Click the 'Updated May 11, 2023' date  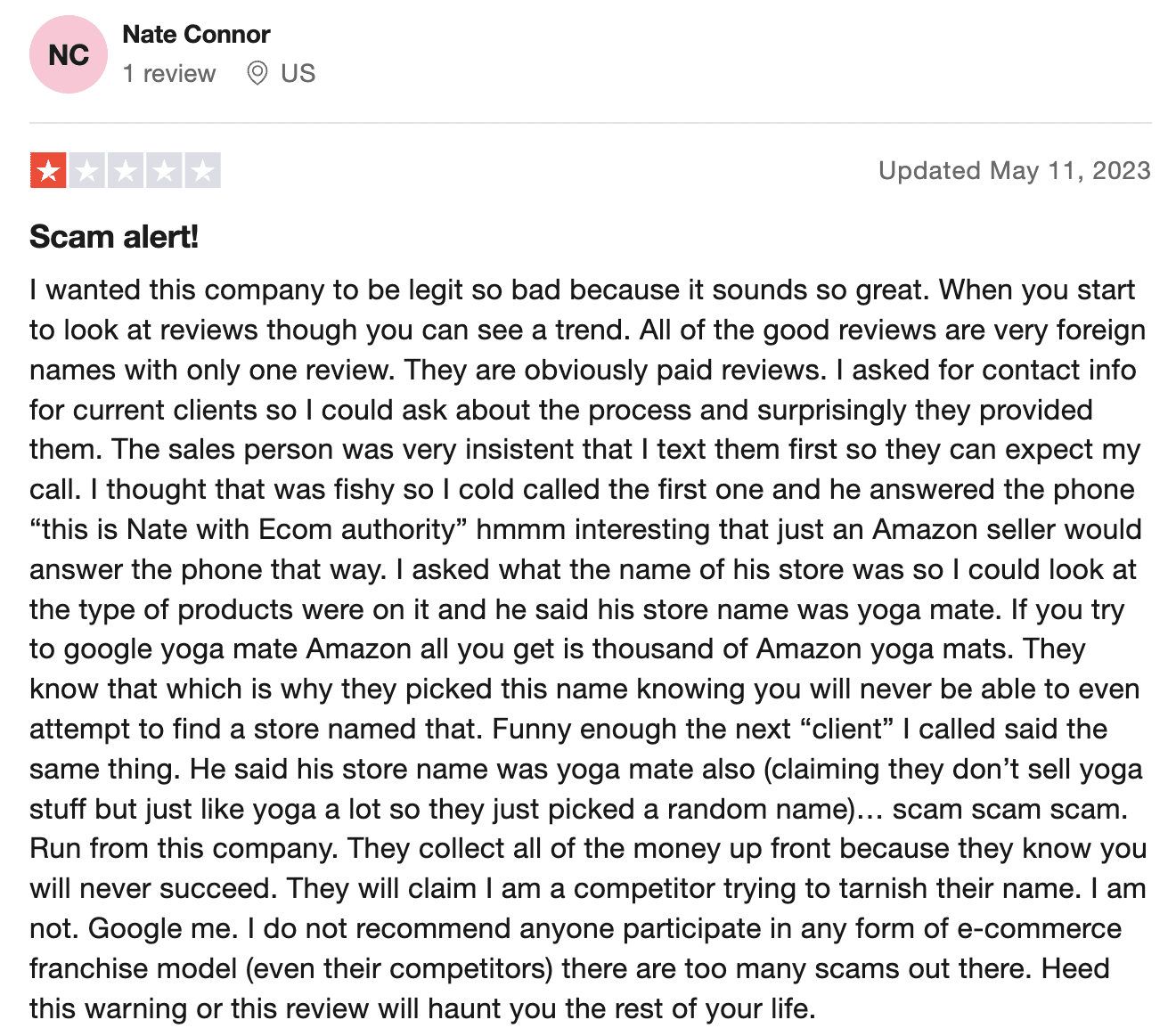click(x=1015, y=170)
